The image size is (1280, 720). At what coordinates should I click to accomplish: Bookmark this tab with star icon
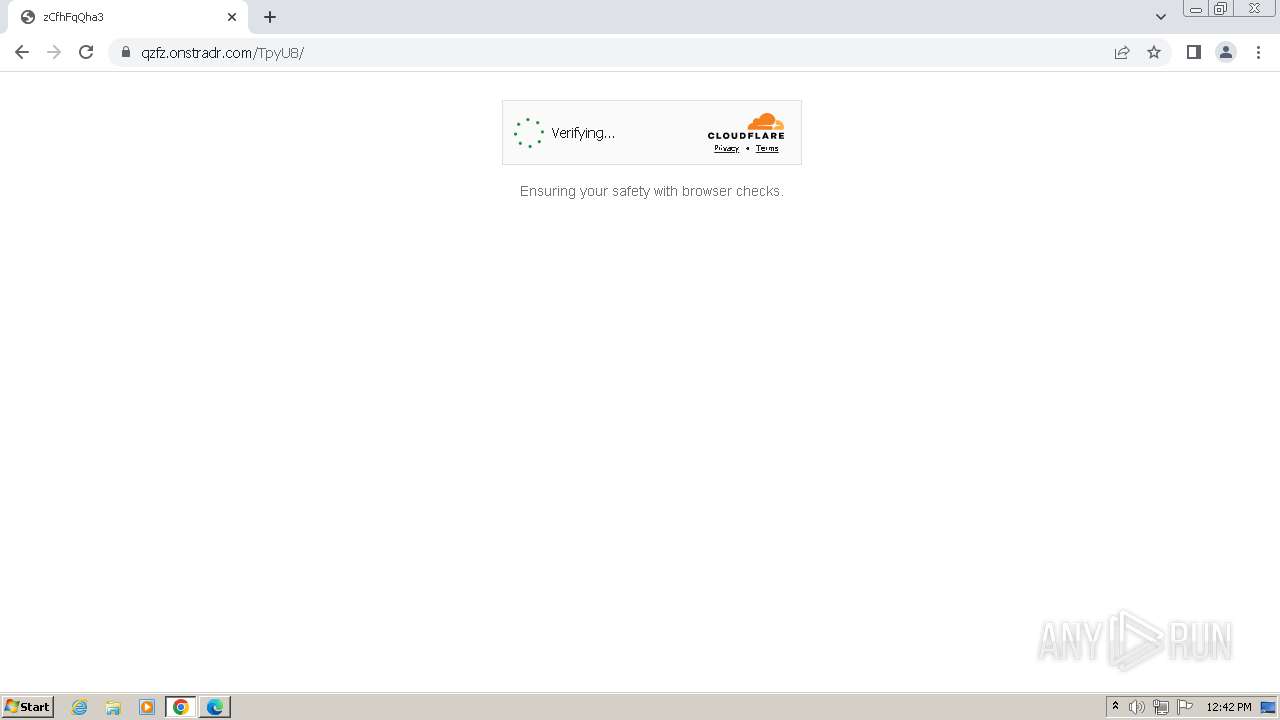pyautogui.click(x=1154, y=52)
